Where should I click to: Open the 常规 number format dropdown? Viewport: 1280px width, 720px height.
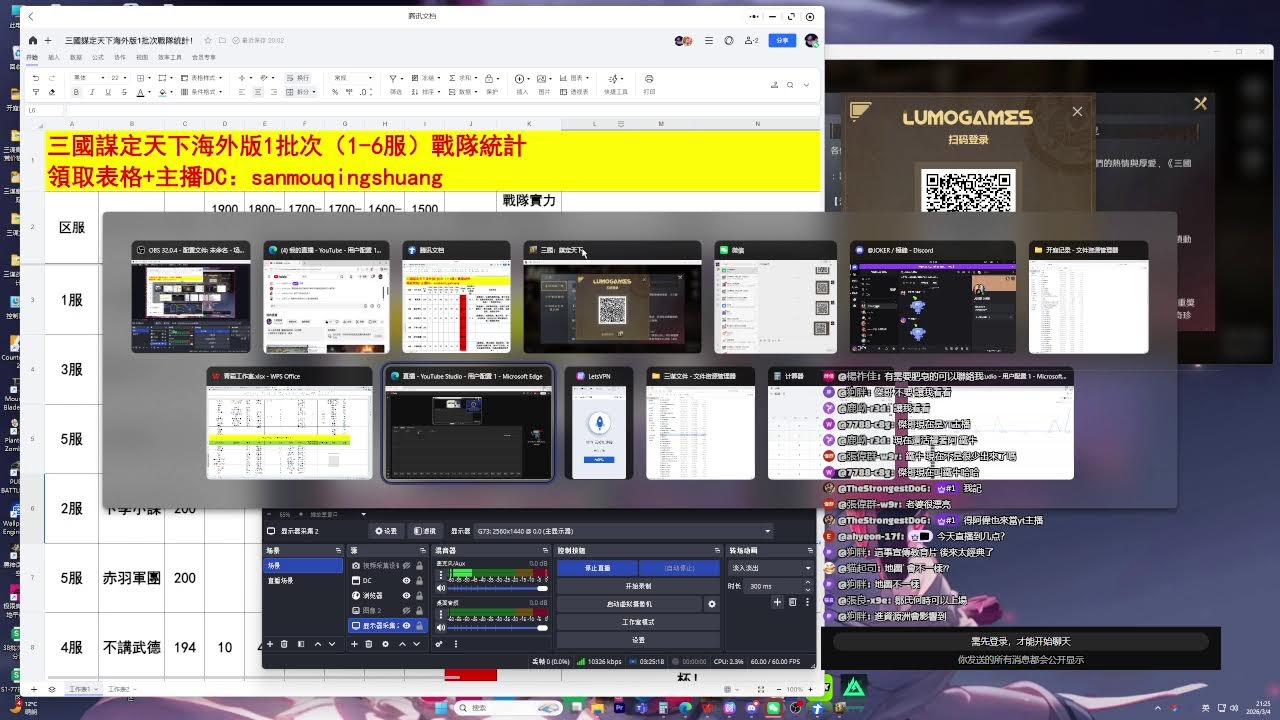point(352,77)
